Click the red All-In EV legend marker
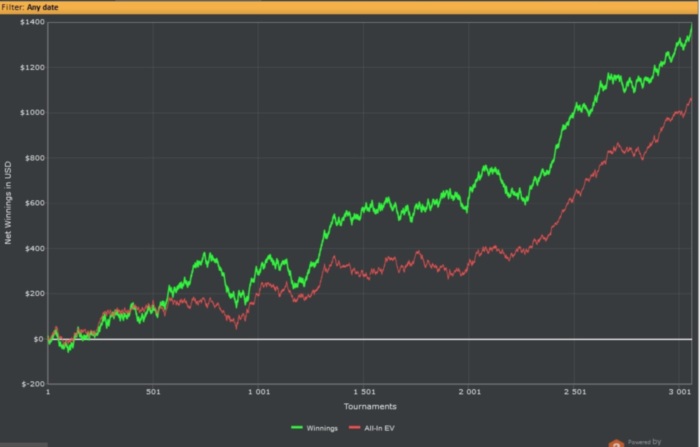700x447 pixels. [x=354, y=427]
